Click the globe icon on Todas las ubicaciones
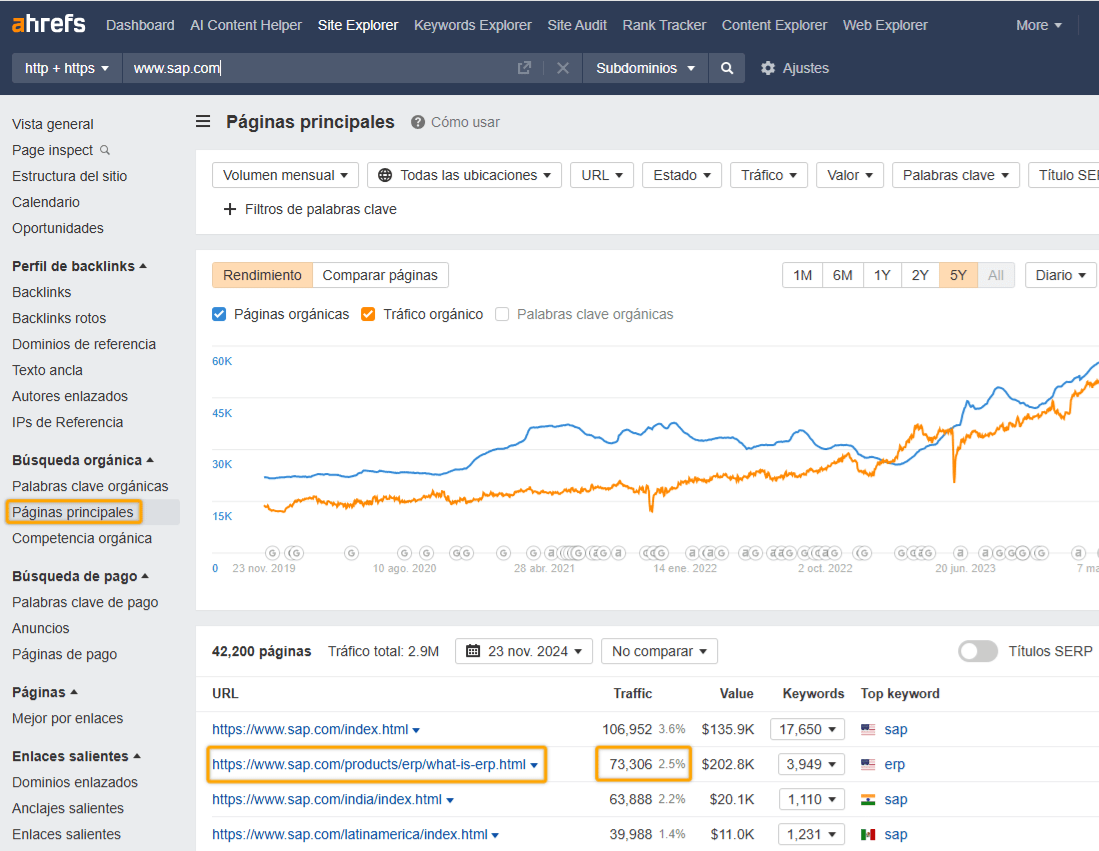 click(384, 174)
